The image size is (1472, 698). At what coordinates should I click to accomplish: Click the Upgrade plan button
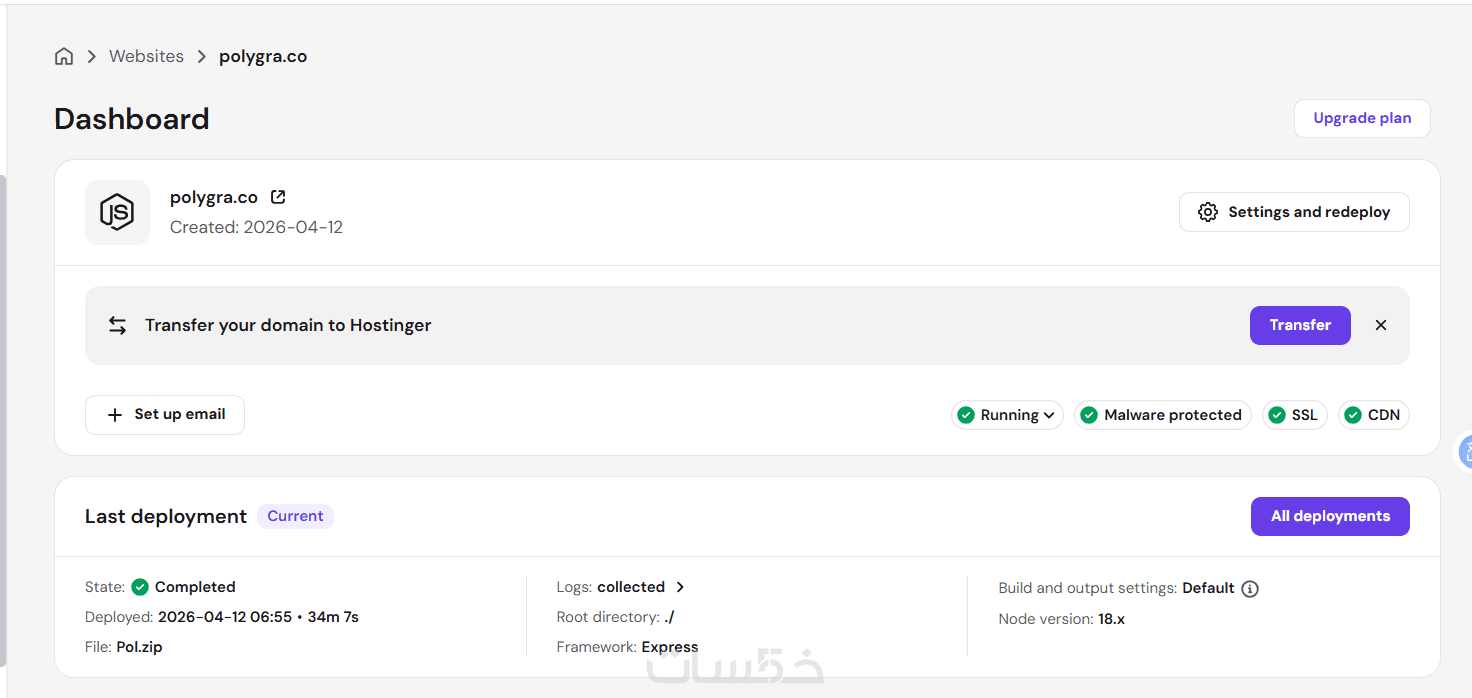coord(1362,118)
